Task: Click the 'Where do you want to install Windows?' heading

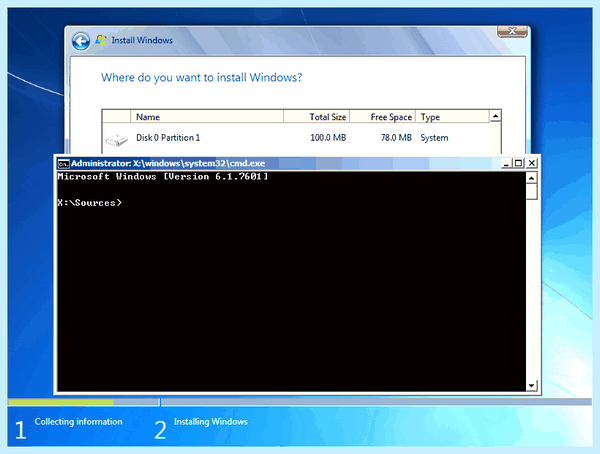Action: pyautogui.click(x=202, y=78)
